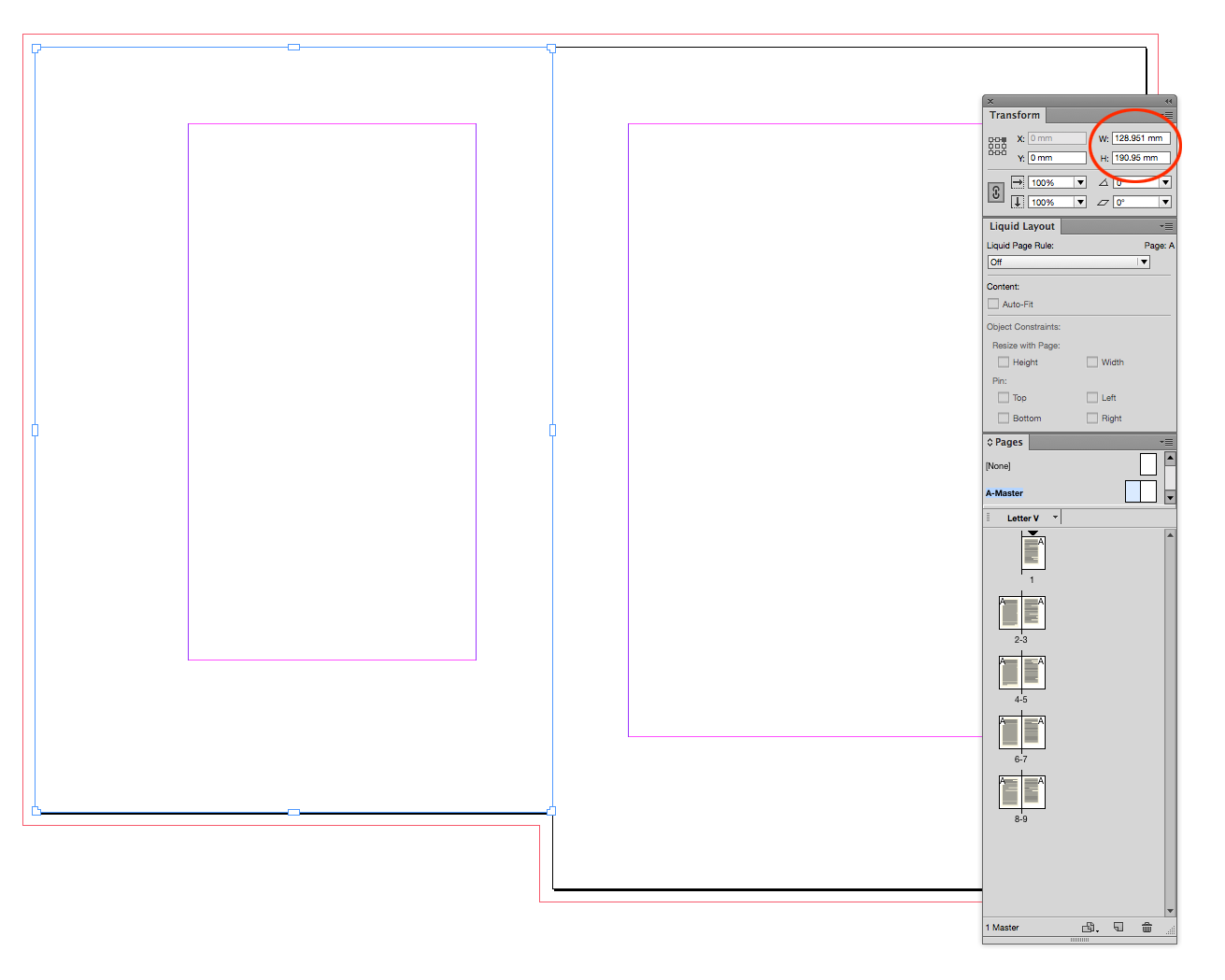
Task: Click the W width field 128.951 mm
Action: [x=1141, y=137]
